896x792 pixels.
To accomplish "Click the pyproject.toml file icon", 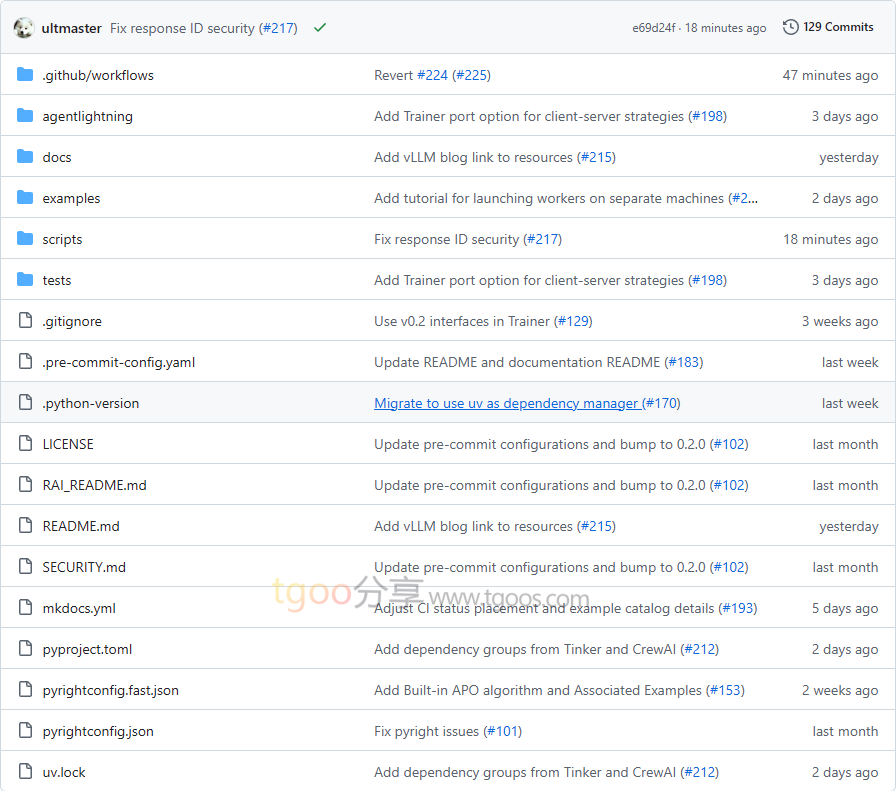I will (25, 649).
